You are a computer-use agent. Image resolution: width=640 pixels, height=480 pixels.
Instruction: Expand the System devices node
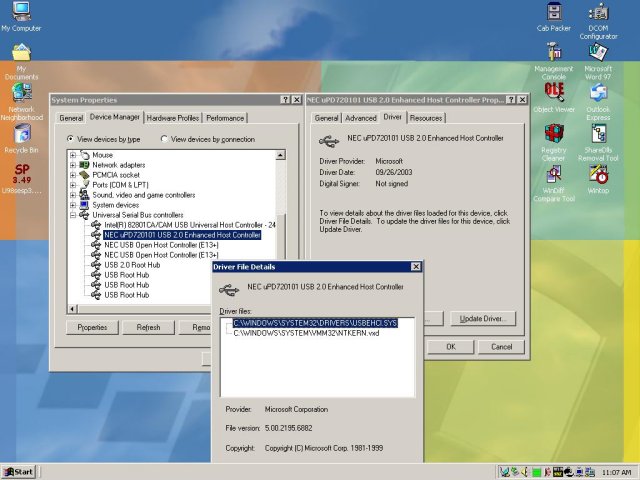[73, 205]
